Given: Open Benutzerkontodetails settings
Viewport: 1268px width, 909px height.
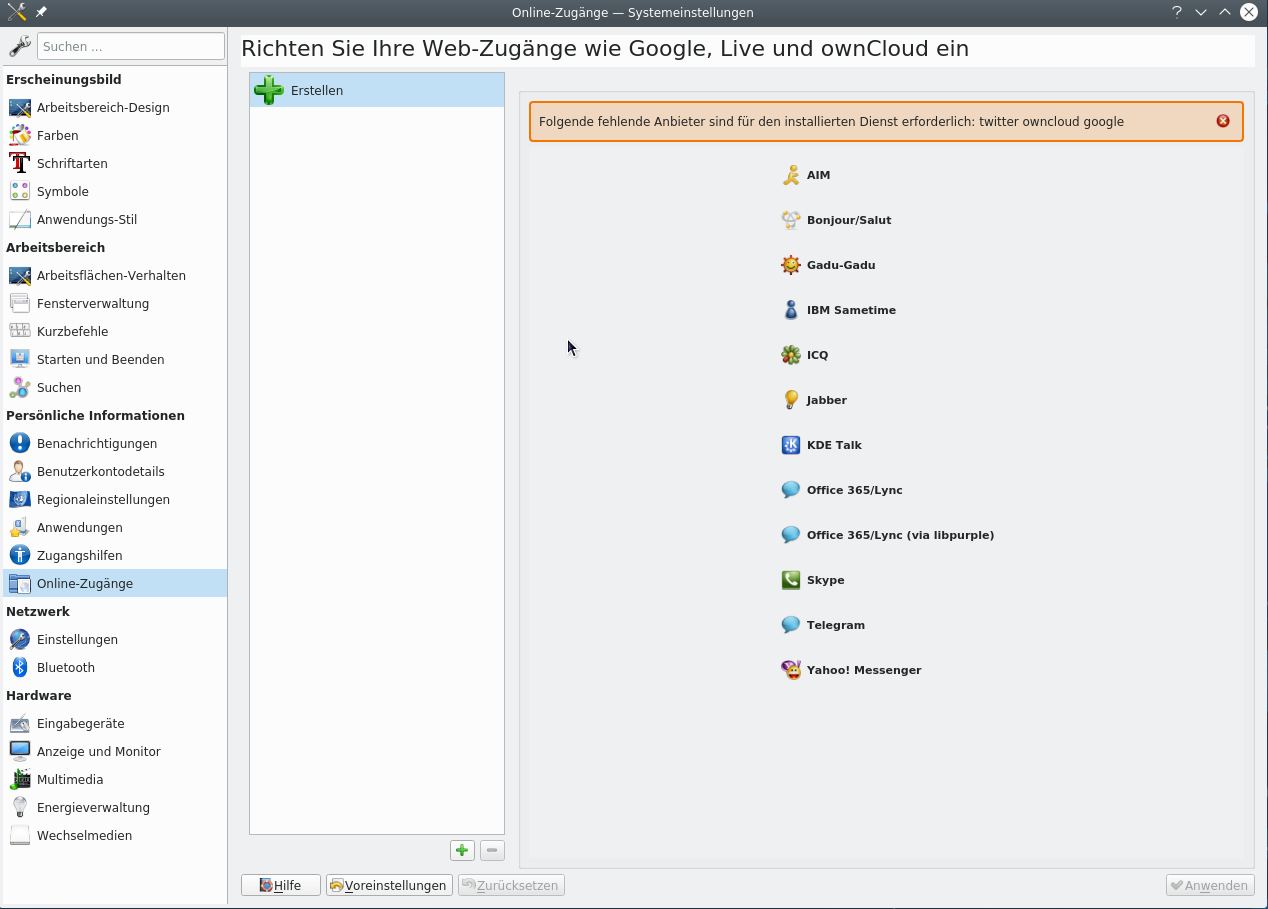Looking at the screenshot, I should (115, 471).
